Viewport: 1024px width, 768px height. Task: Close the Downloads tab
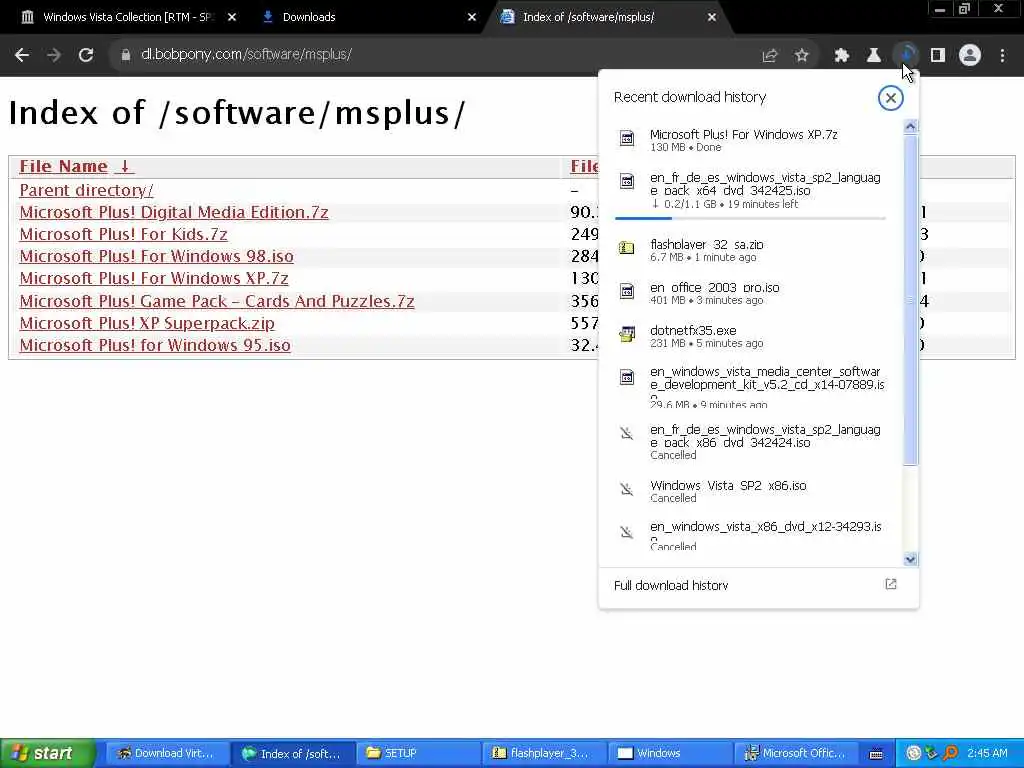472,18
